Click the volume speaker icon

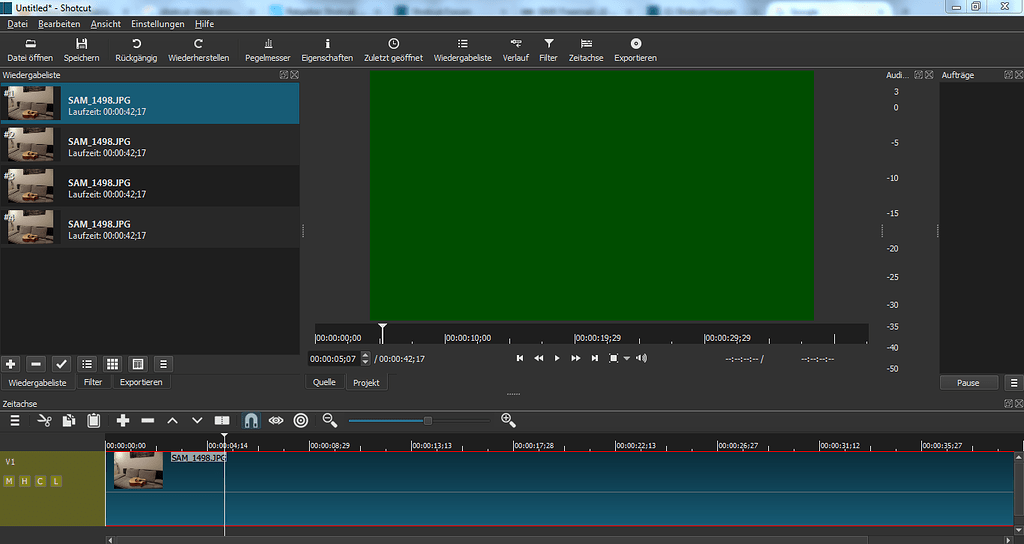point(641,358)
